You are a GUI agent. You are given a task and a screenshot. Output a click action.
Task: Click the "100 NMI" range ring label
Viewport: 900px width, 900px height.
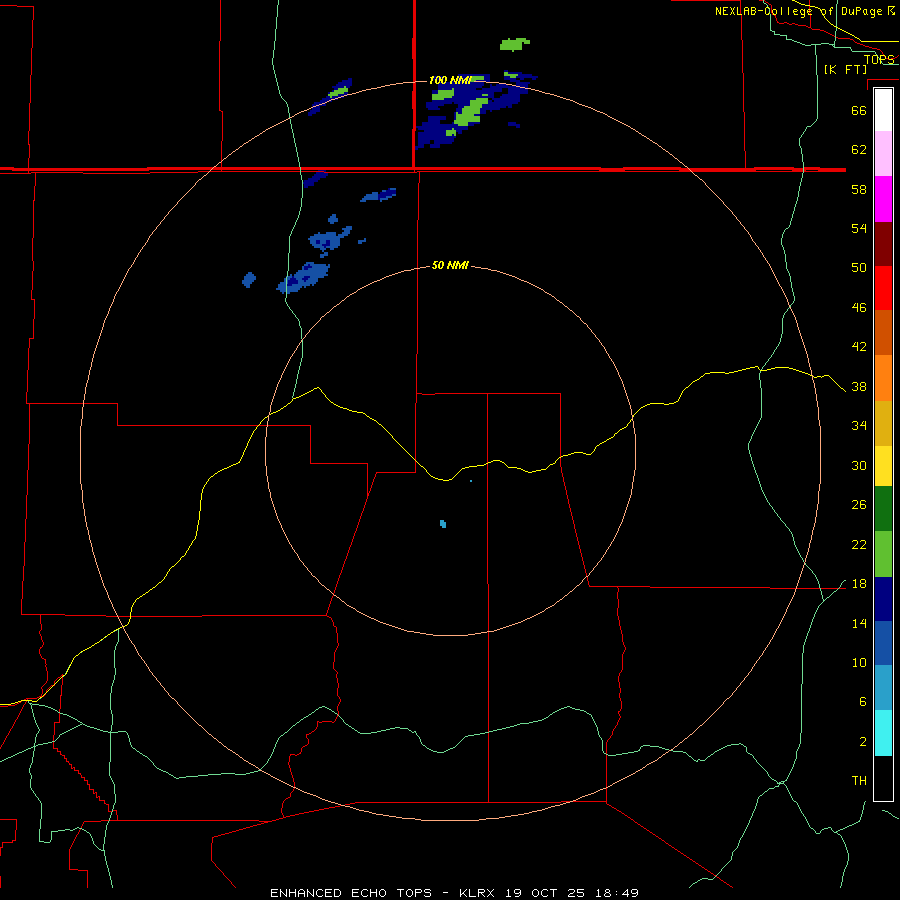(449, 80)
